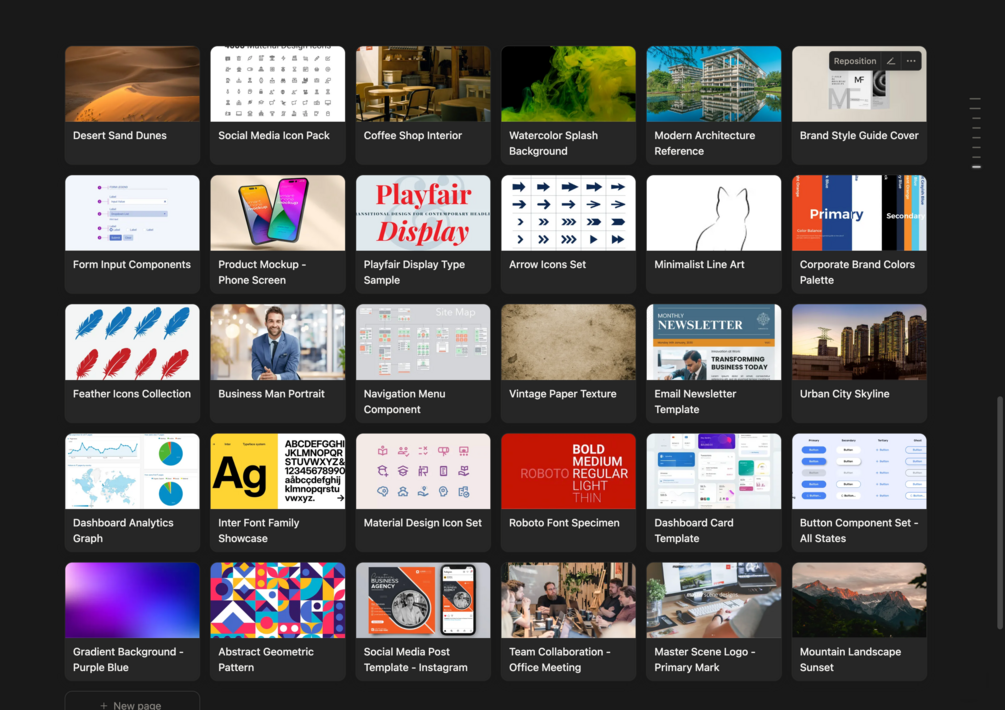The image size is (1005, 710).
Task: Open the Dashboard Analytics Graph thumbnail
Action: pyautogui.click(x=132, y=472)
